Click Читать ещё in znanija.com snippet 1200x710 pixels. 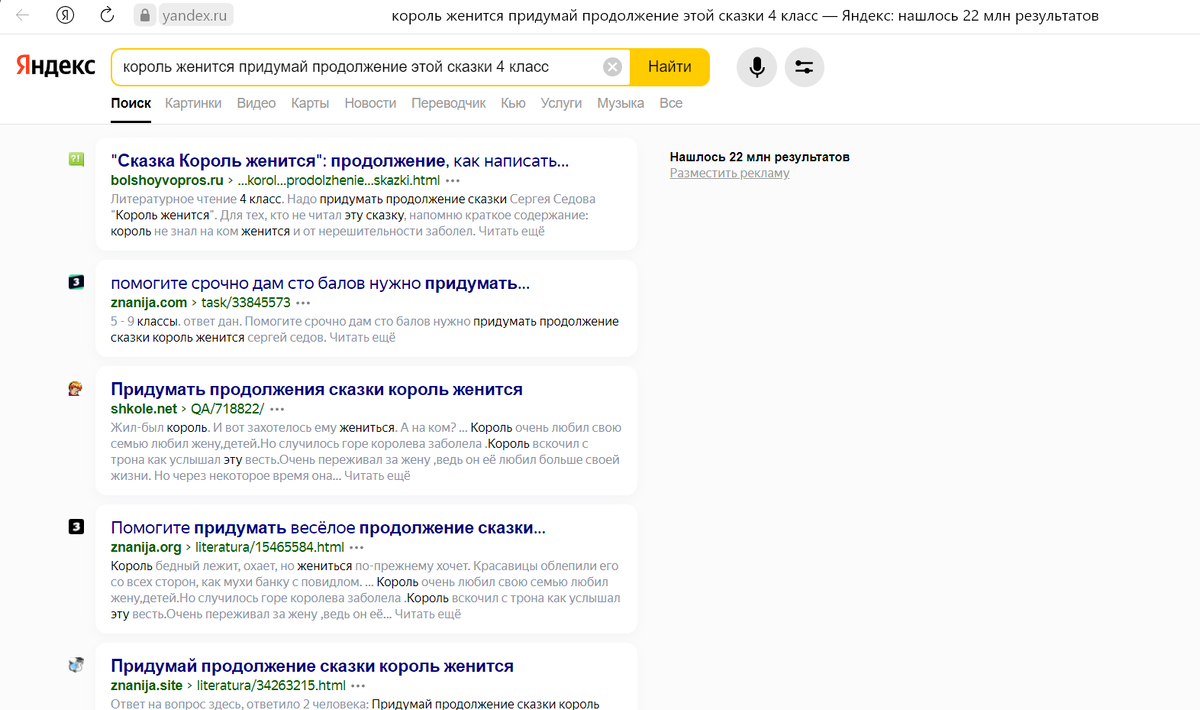click(x=362, y=337)
